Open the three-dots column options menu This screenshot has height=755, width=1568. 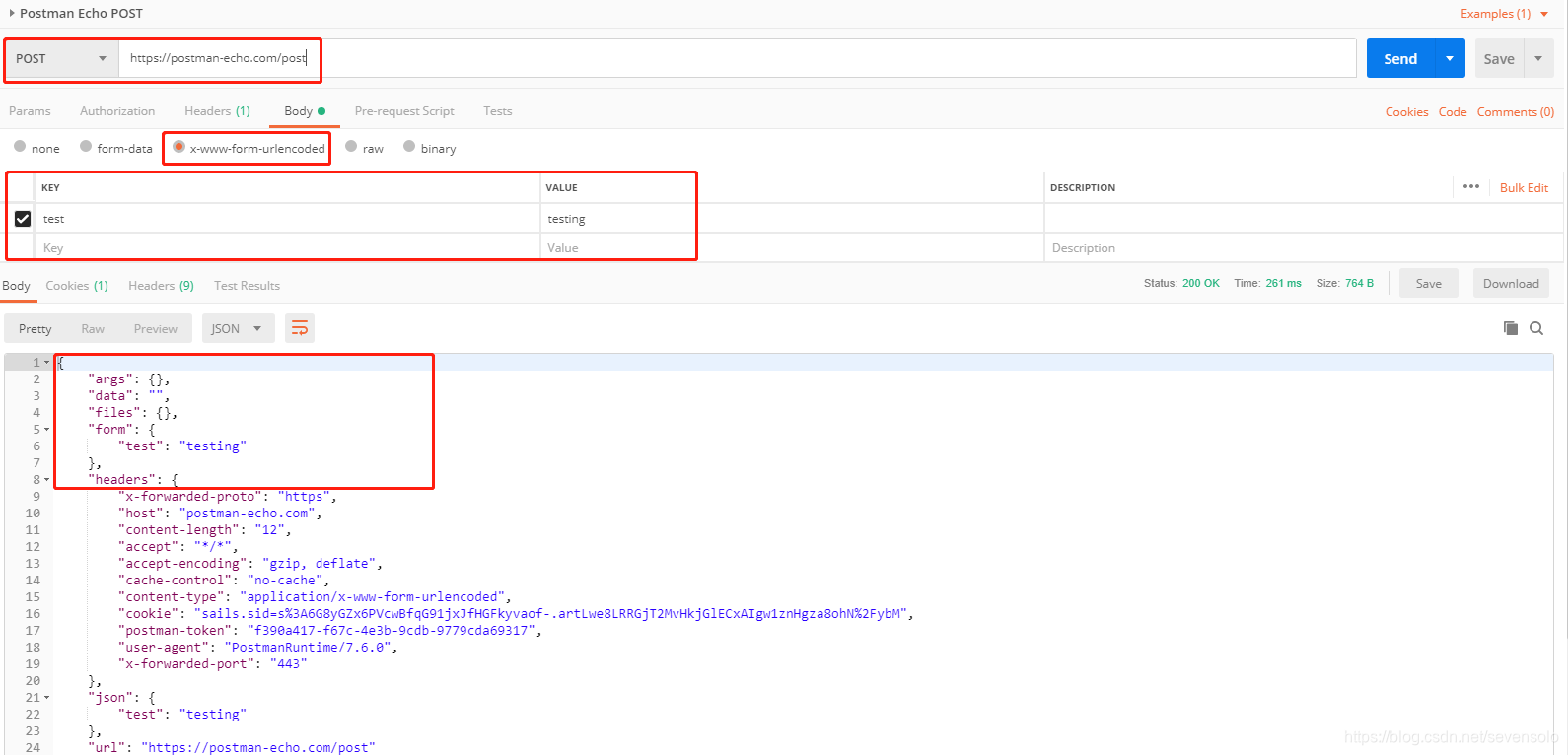[1471, 186]
